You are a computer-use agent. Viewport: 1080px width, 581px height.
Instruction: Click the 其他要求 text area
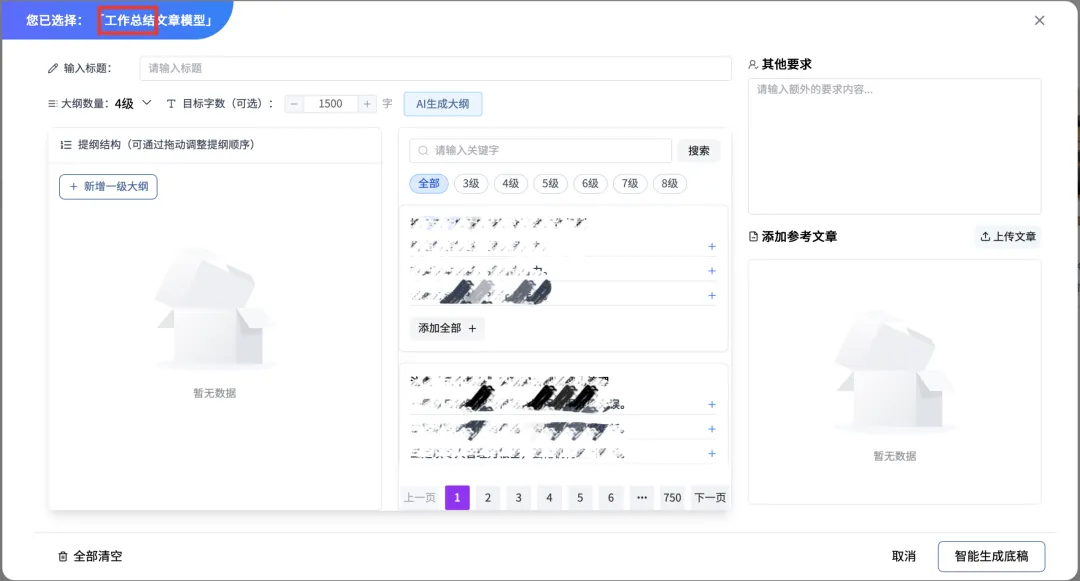(x=895, y=146)
